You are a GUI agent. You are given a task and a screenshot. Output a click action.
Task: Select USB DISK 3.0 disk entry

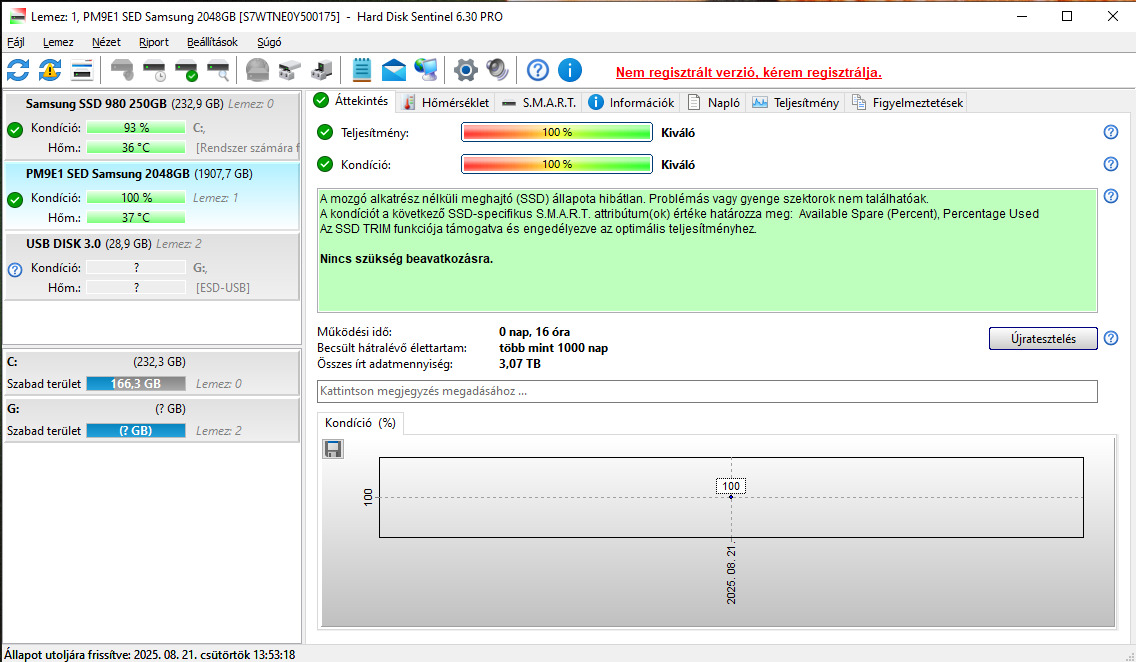point(152,266)
